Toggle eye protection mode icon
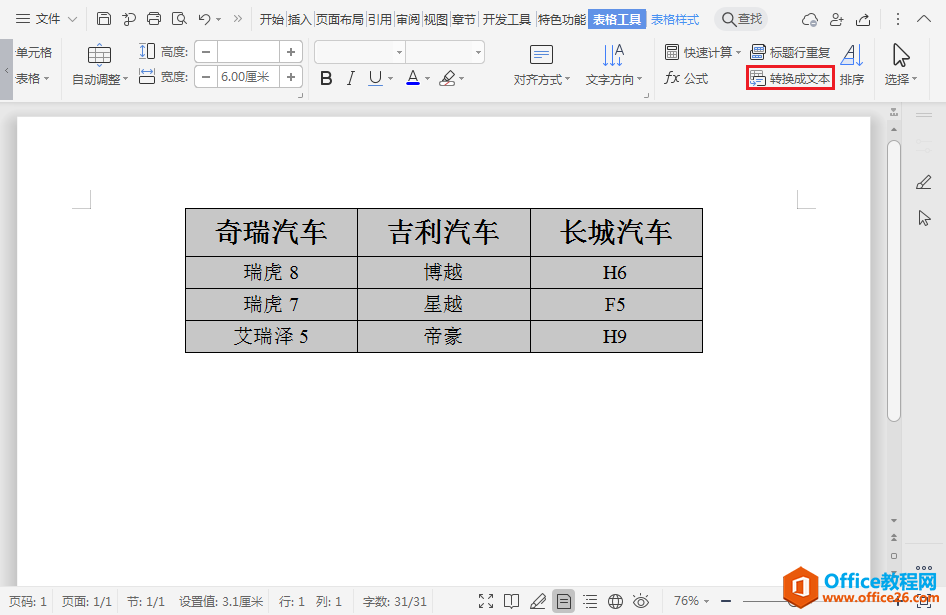This screenshot has width=946, height=615. click(641, 601)
